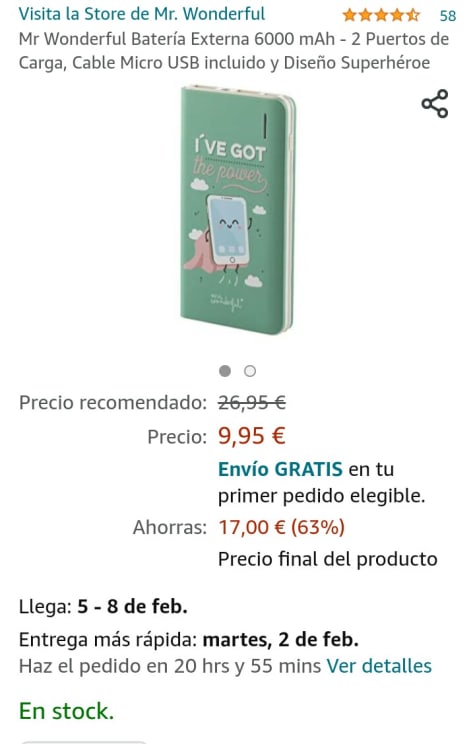Tap the Precio final del producto text
Viewport: 475px width, 744px height.
pos(327,559)
